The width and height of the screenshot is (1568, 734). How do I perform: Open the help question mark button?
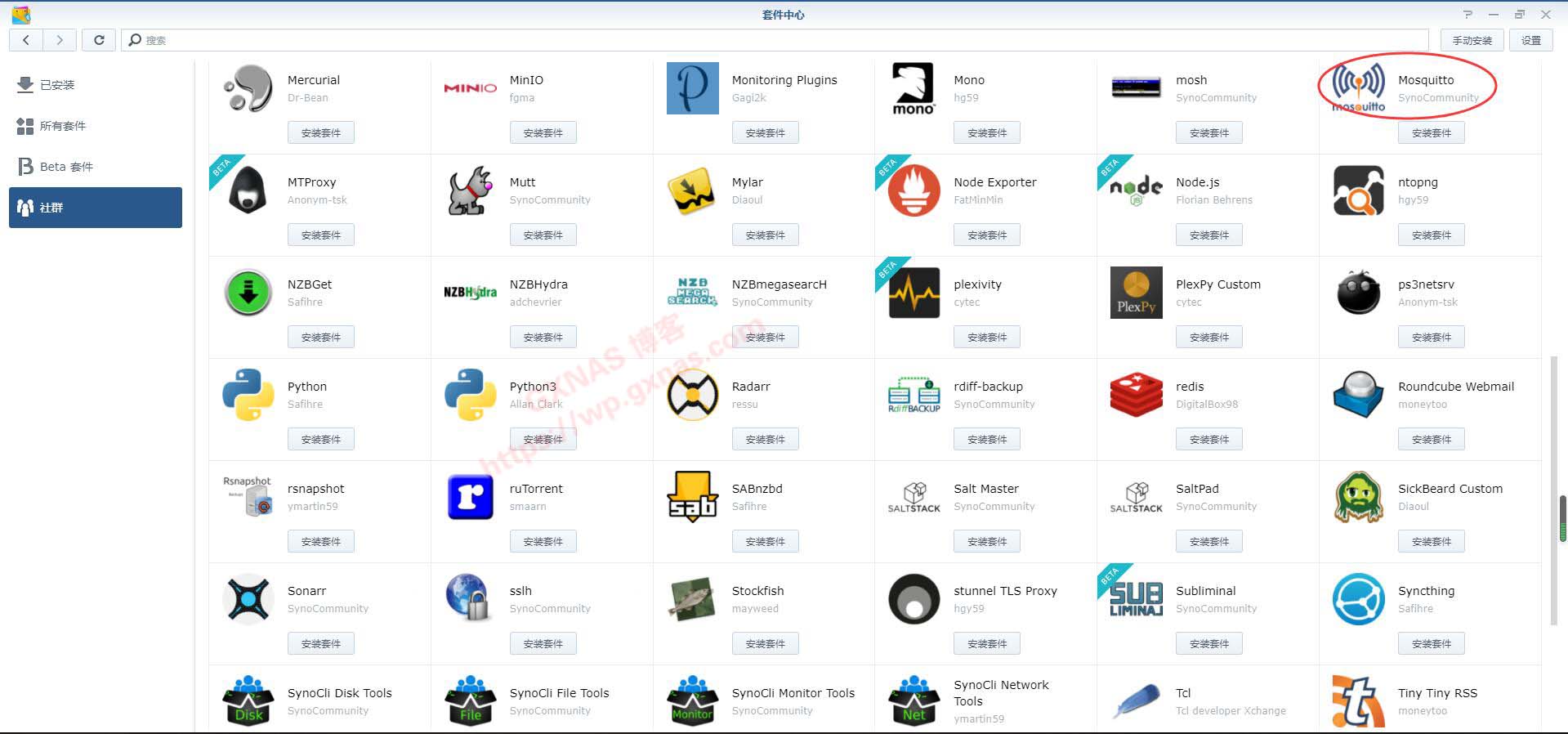click(x=1467, y=14)
